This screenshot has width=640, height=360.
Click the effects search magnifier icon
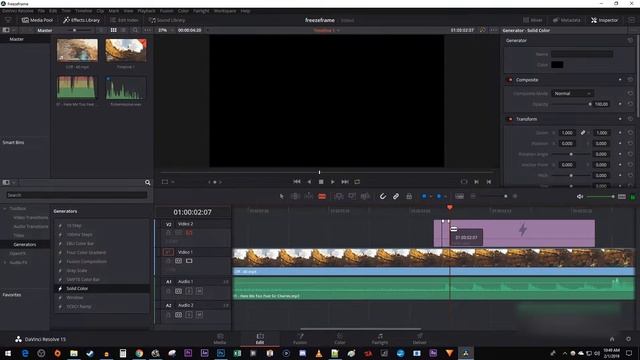[x=148, y=182]
